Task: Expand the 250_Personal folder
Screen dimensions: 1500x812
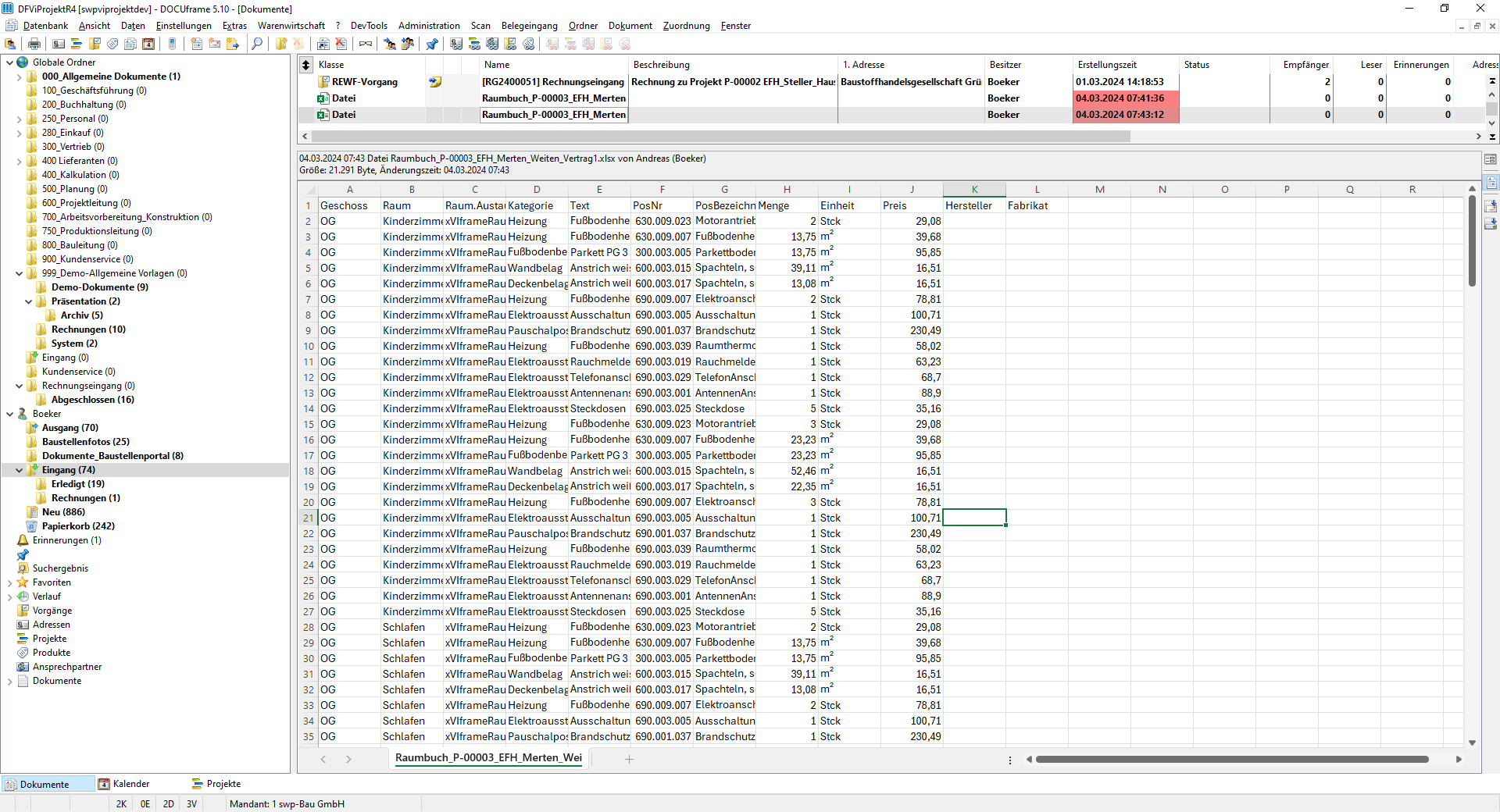Action: click(19, 119)
